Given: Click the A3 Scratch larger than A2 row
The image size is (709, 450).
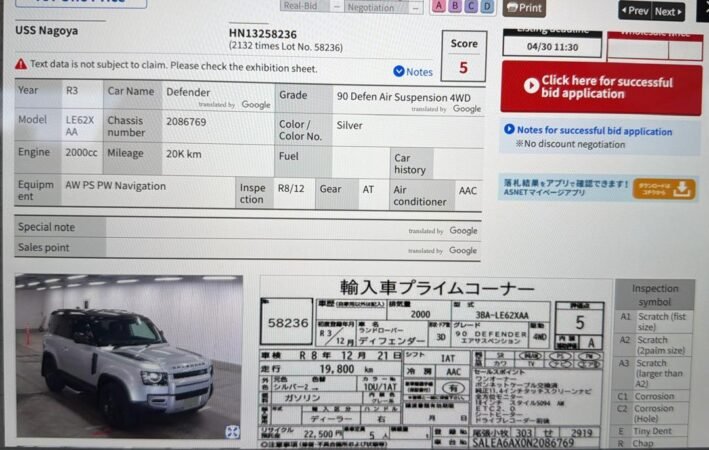Looking at the screenshot, I should [x=654, y=373].
